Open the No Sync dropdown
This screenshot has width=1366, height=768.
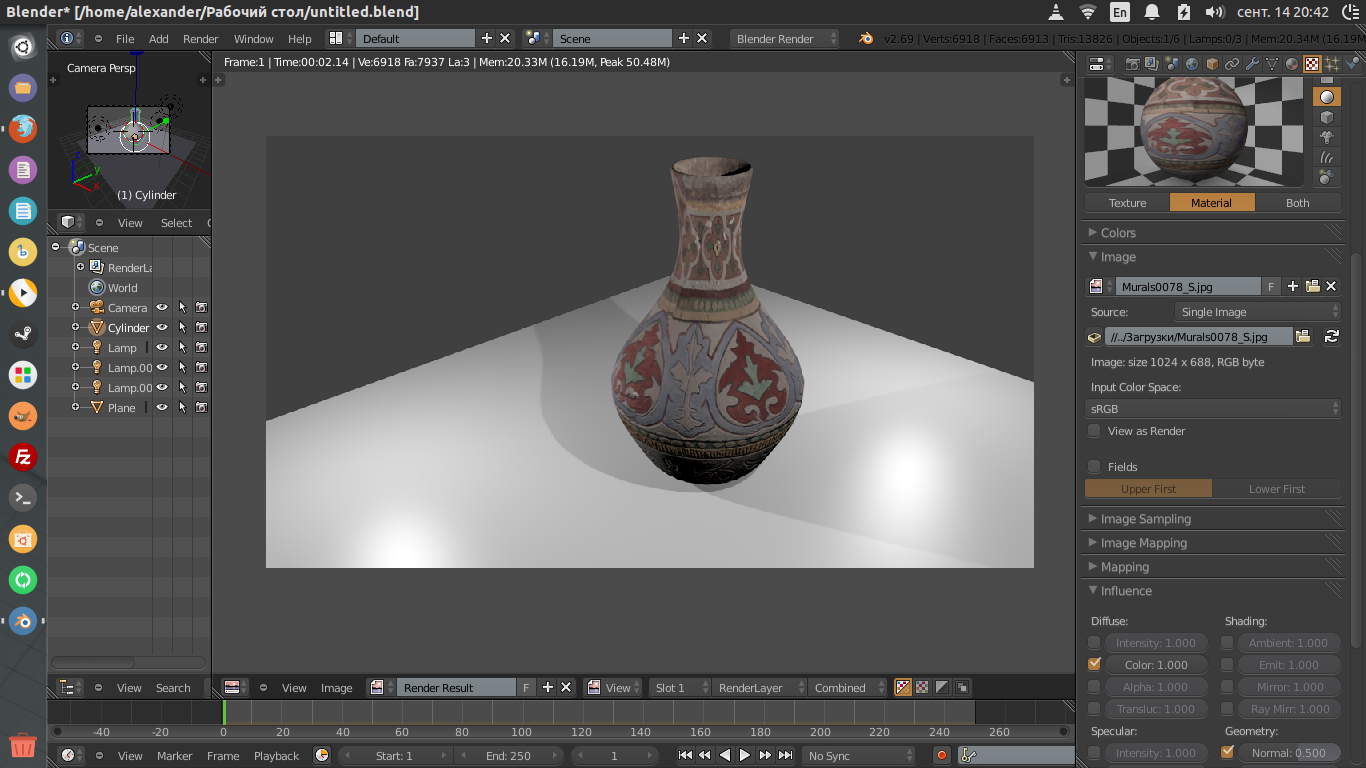(858, 755)
